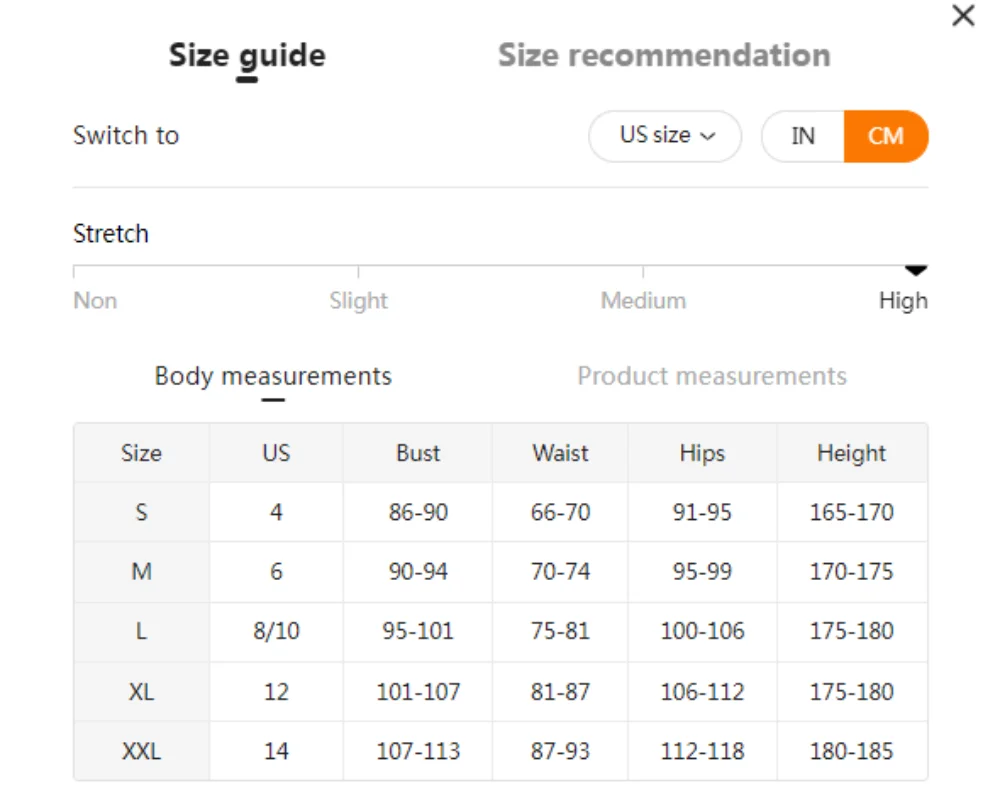Click the Stretch section label

(111, 233)
